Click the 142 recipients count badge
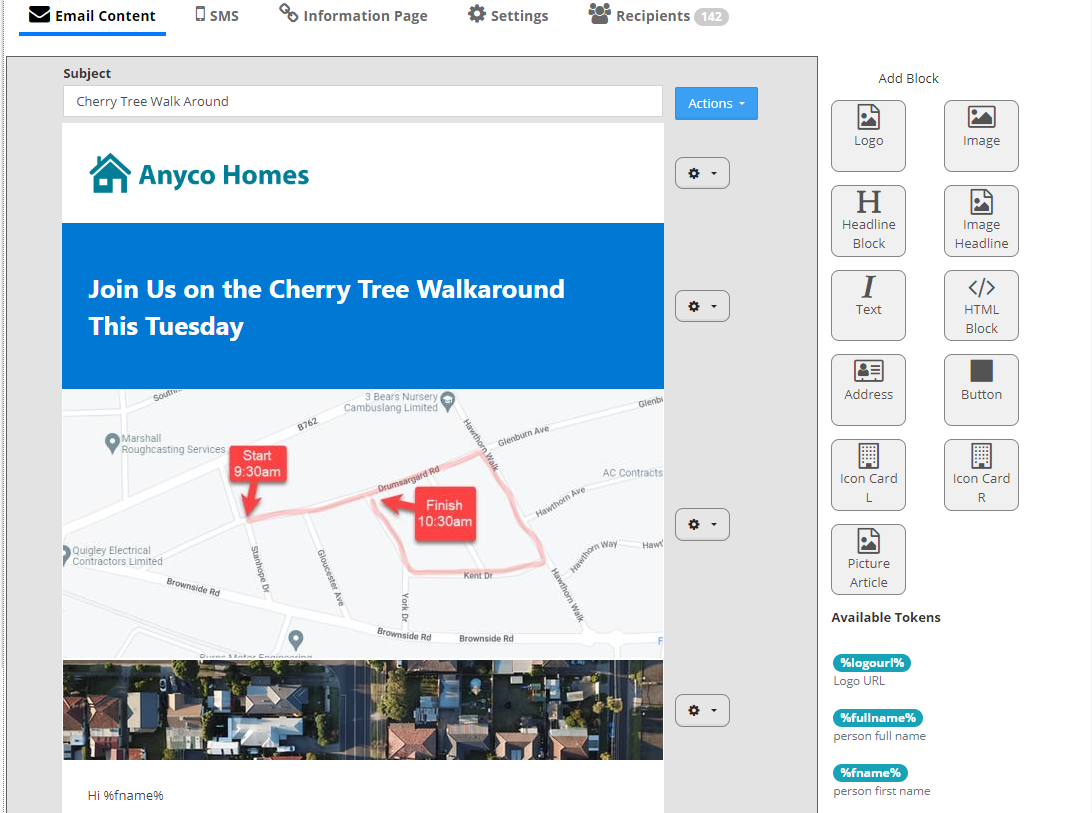 (x=711, y=17)
